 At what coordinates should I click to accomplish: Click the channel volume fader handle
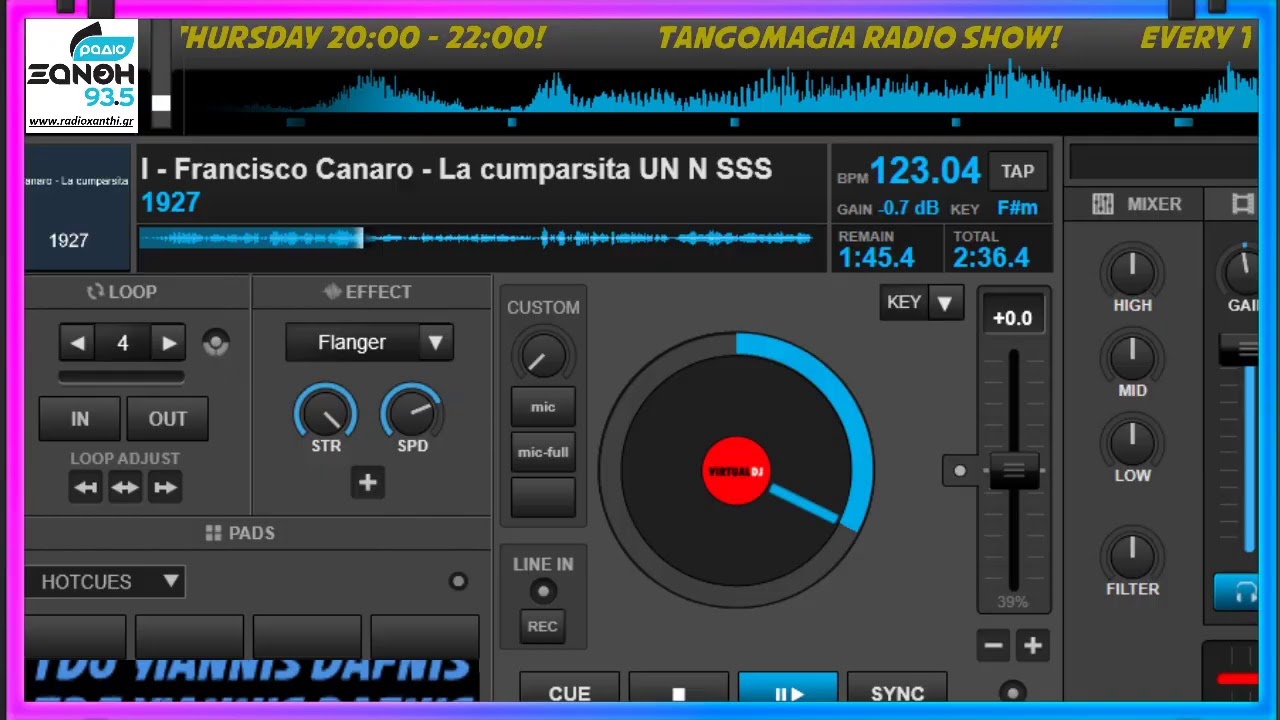pos(1240,349)
